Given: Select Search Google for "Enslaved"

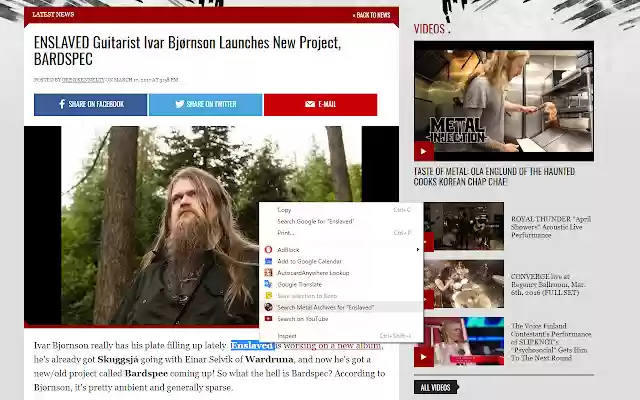Looking at the screenshot, I should pyautogui.click(x=340, y=221).
